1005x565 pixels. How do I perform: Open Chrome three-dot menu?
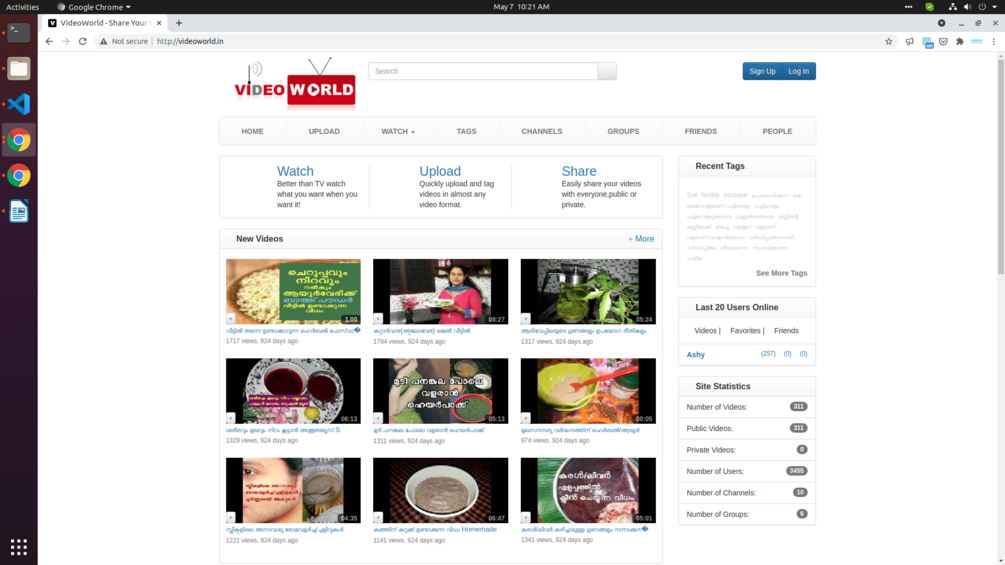point(993,41)
